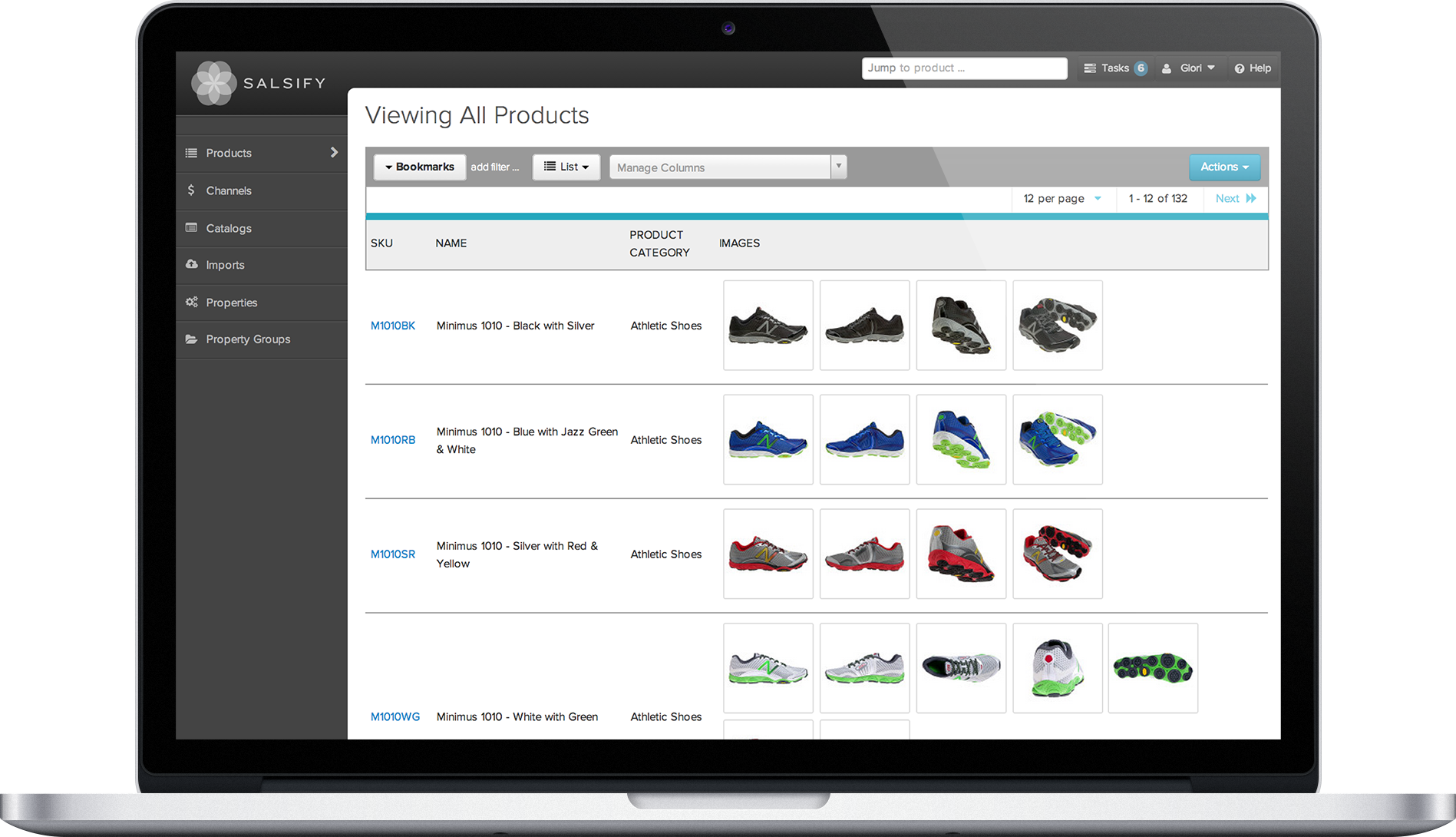Click the '1 - 12 of 132' page count
The image size is (1456, 837).
pos(1158,198)
